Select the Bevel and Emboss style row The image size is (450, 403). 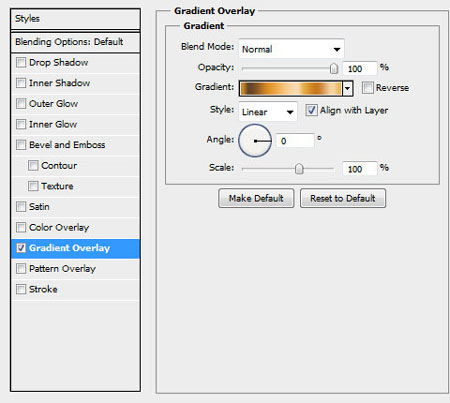click(x=75, y=145)
